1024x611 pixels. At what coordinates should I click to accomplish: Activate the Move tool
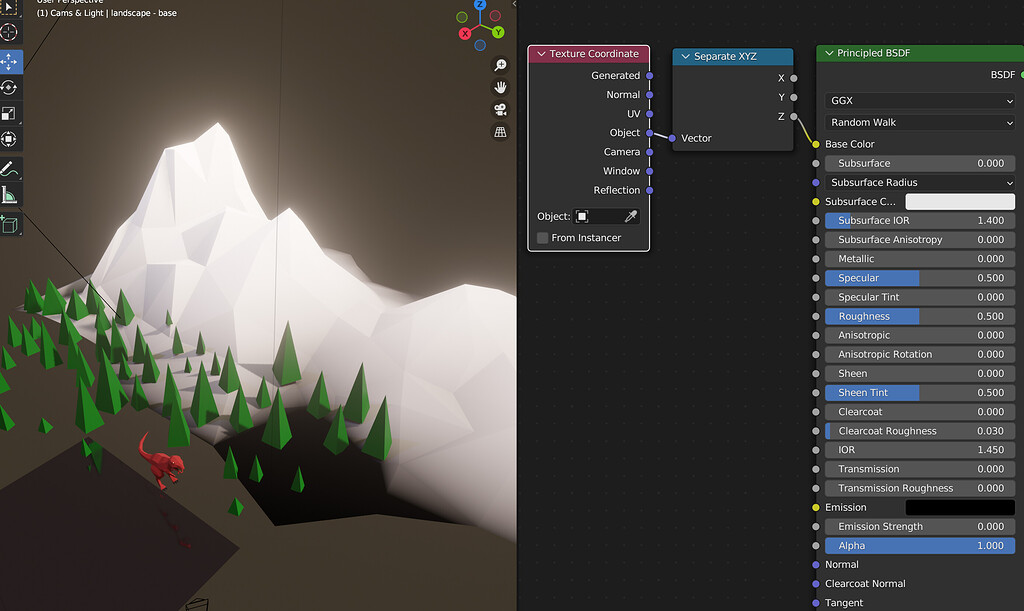click(x=9, y=61)
